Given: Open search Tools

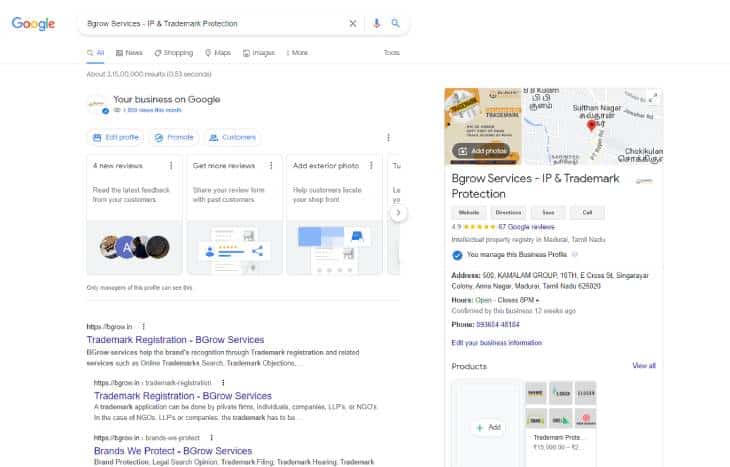Looking at the screenshot, I should pyautogui.click(x=392, y=53).
